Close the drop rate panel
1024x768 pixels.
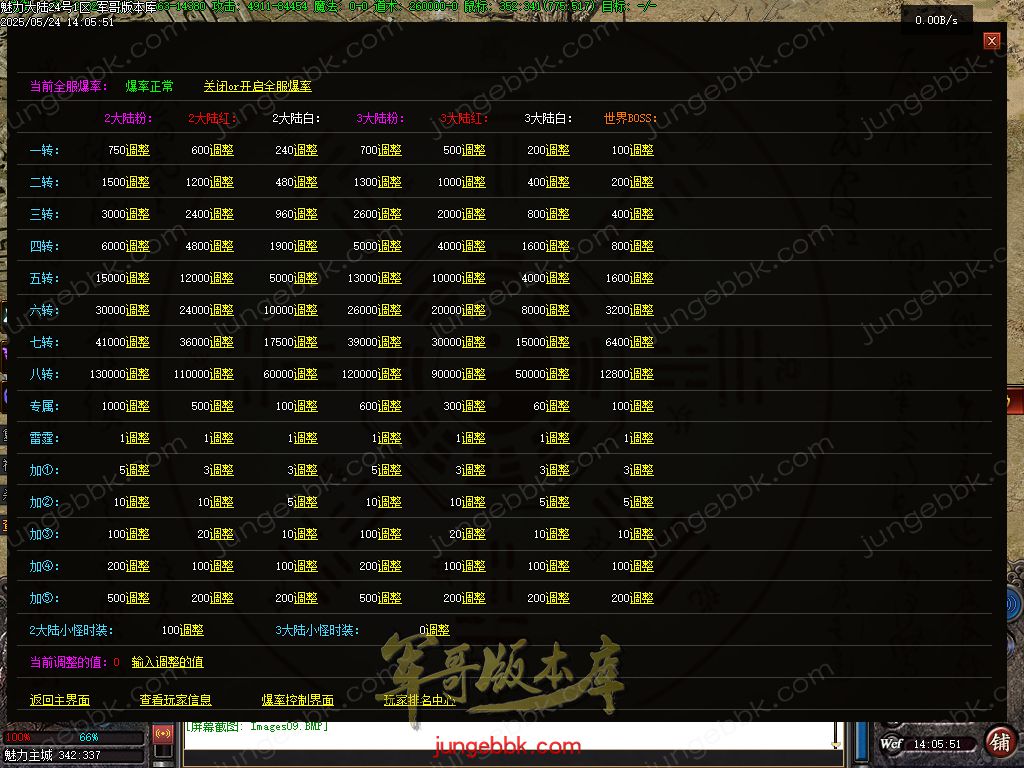(x=991, y=41)
